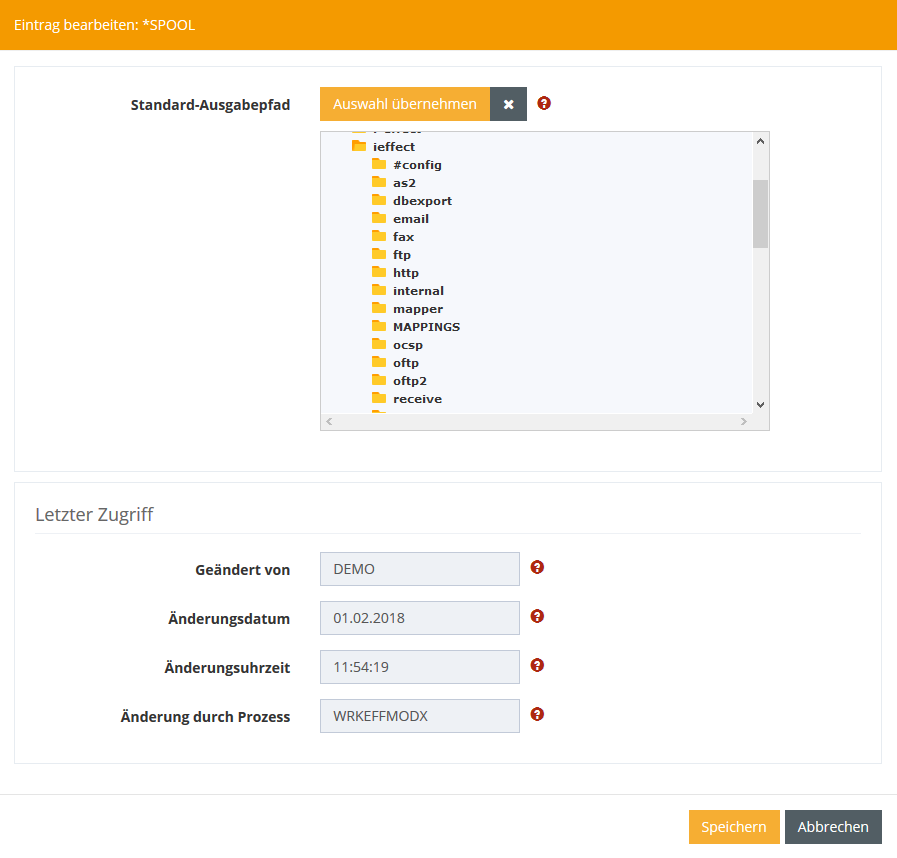The height and width of the screenshot is (858, 897).
Task: Click help icon beside Änderung durch Prozess
Action: 537,714
